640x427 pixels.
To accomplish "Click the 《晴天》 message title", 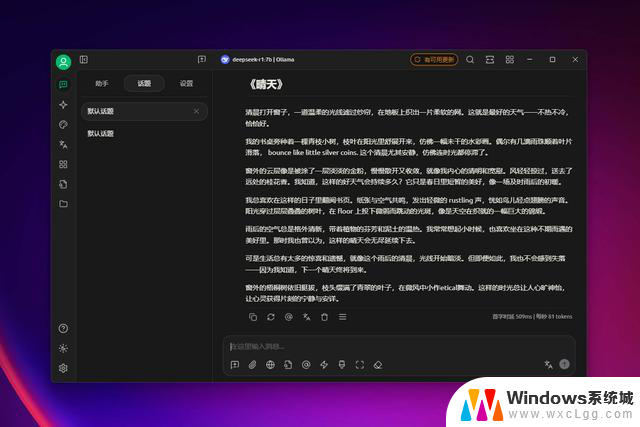I will click(266, 85).
